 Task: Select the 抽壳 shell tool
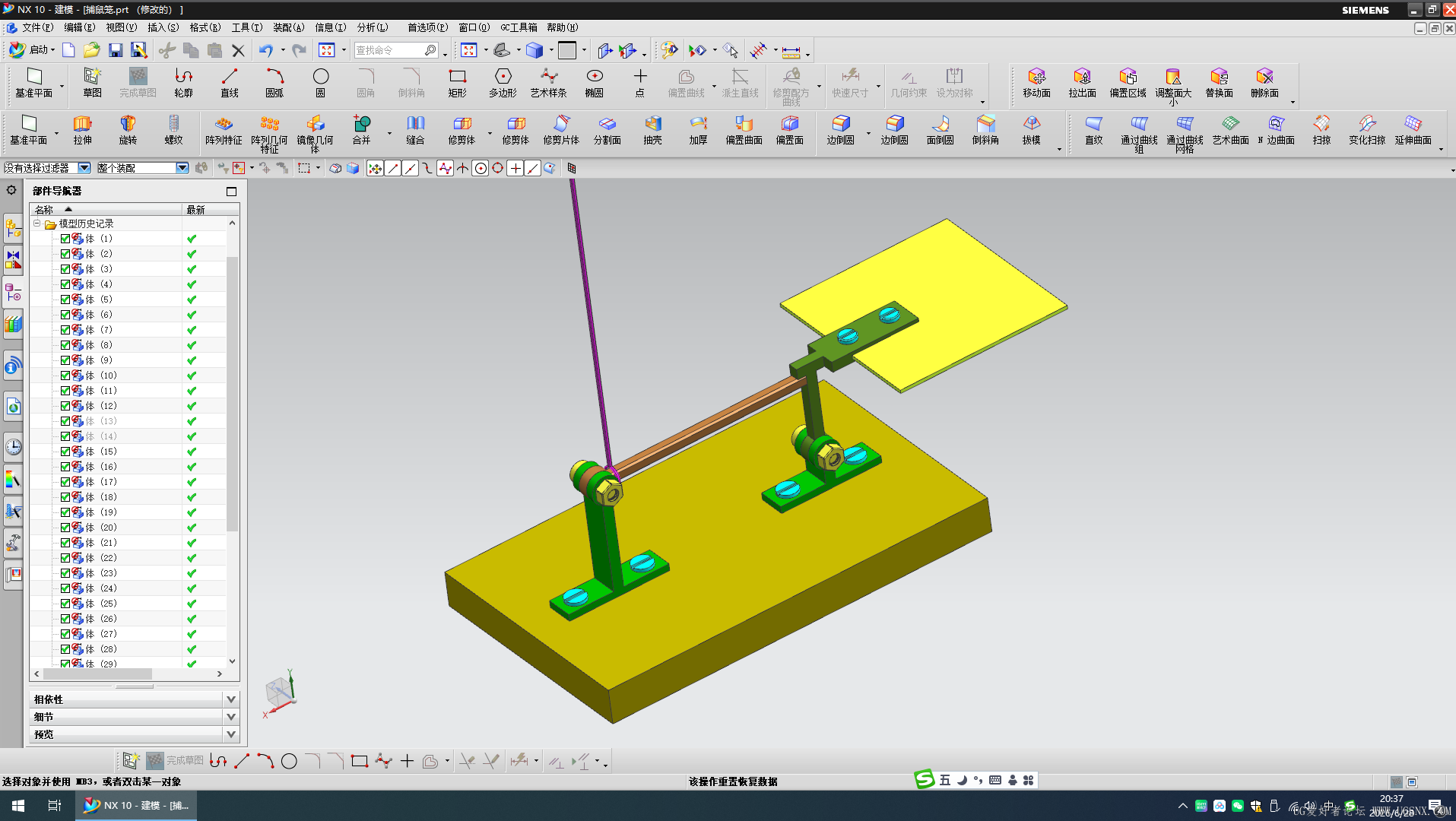coord(652,129)
